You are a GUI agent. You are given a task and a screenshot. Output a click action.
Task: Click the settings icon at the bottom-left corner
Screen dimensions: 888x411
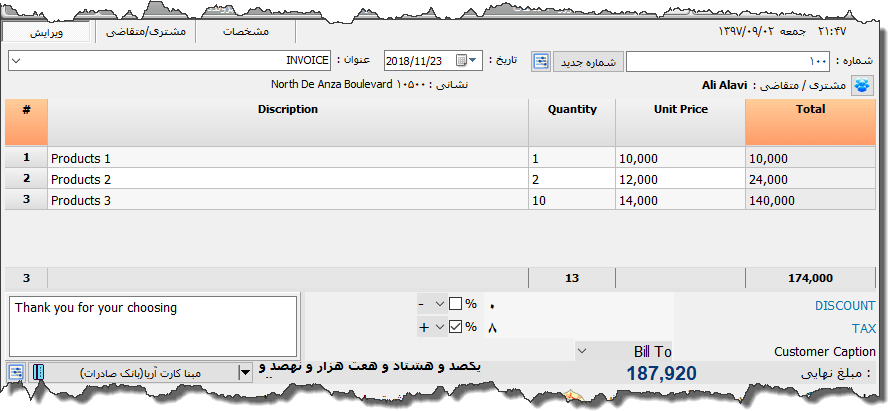coord(16,373)
